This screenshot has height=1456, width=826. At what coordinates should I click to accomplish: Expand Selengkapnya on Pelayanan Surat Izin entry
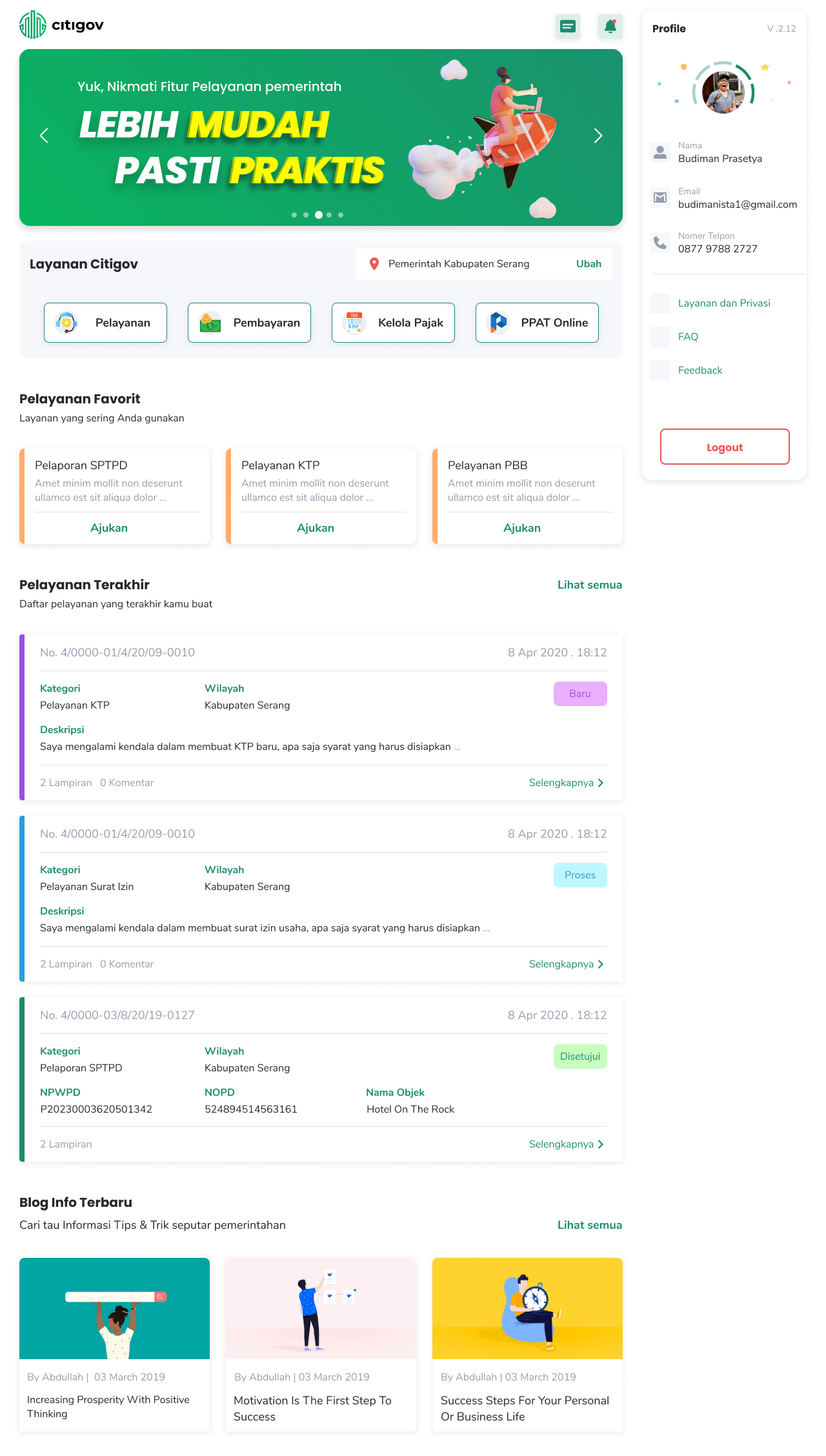pyautogui.click(x=566, y=964)
